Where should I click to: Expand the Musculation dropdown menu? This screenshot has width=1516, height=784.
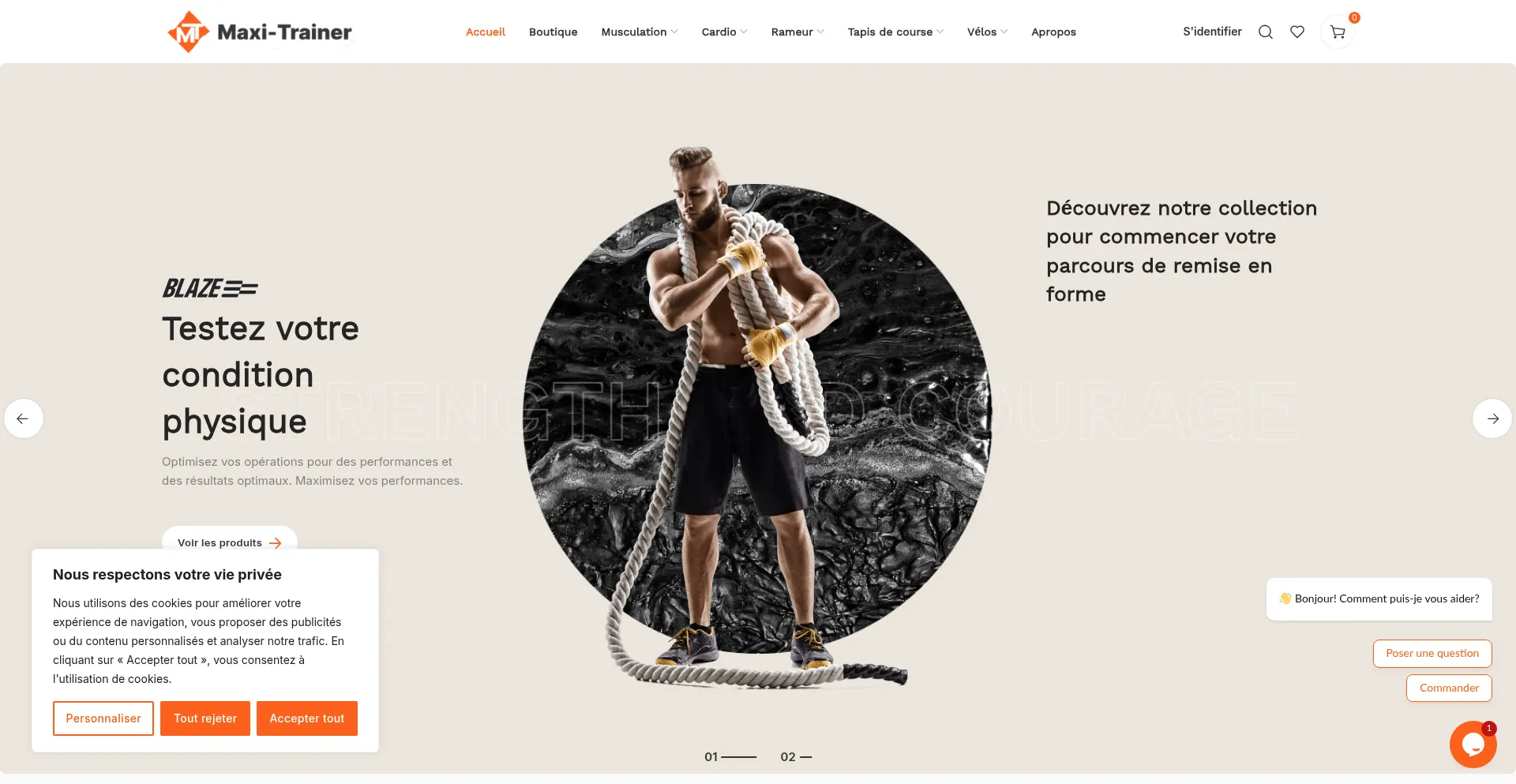[x=639, y=32]
